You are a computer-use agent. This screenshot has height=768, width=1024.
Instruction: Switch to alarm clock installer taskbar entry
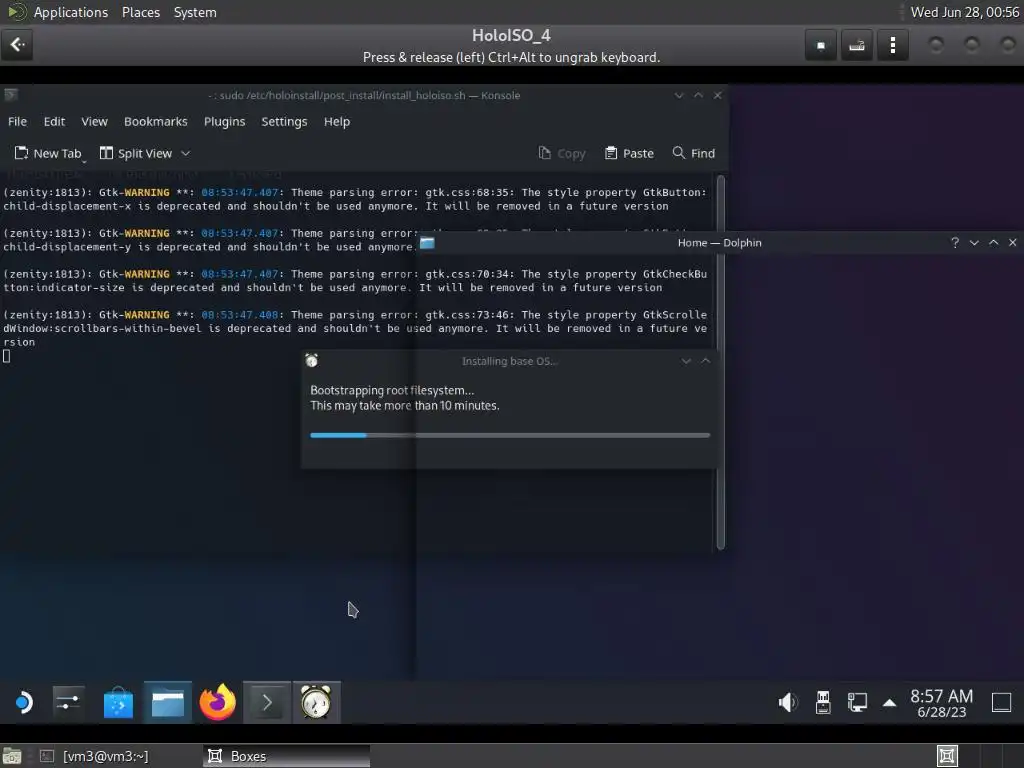pos(316,703)
